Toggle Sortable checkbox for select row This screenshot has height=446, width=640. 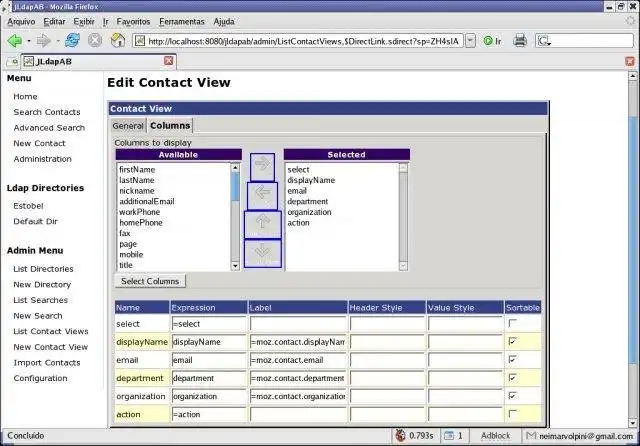(512, 323)
